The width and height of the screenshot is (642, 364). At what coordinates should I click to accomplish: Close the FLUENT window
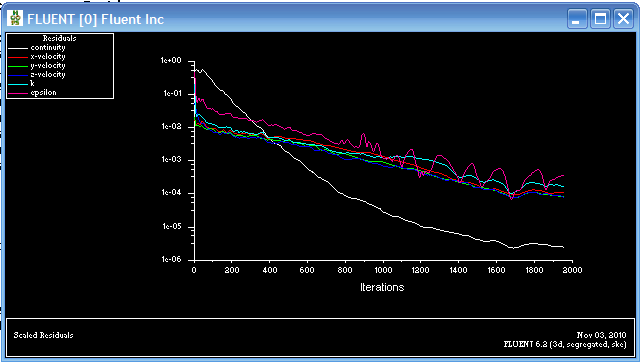coord(623,19)
